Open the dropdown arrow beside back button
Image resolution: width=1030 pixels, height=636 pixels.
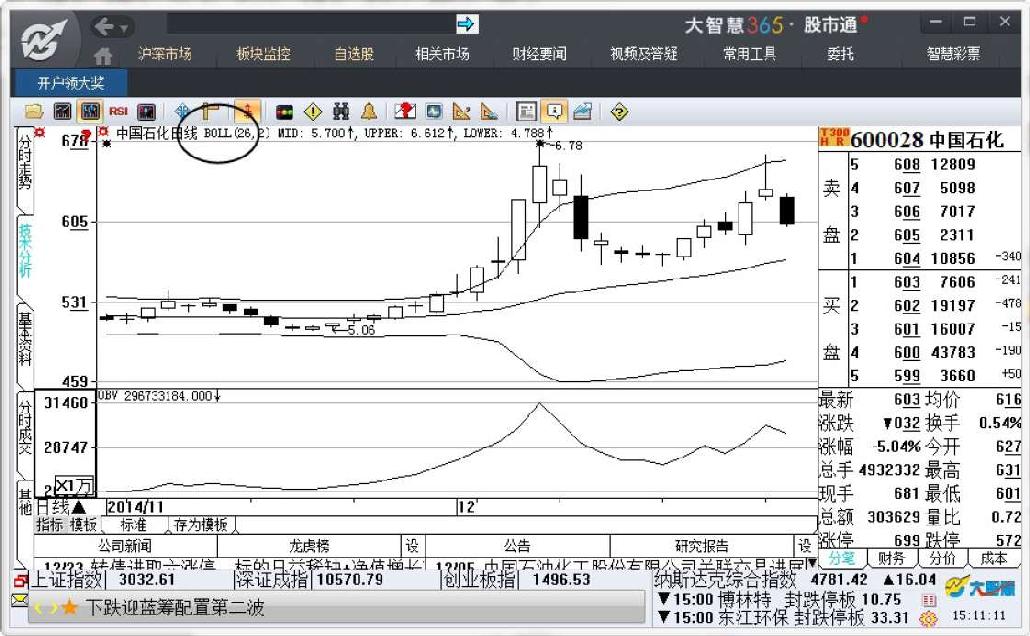pyautogui.click(x=124, y=28)
